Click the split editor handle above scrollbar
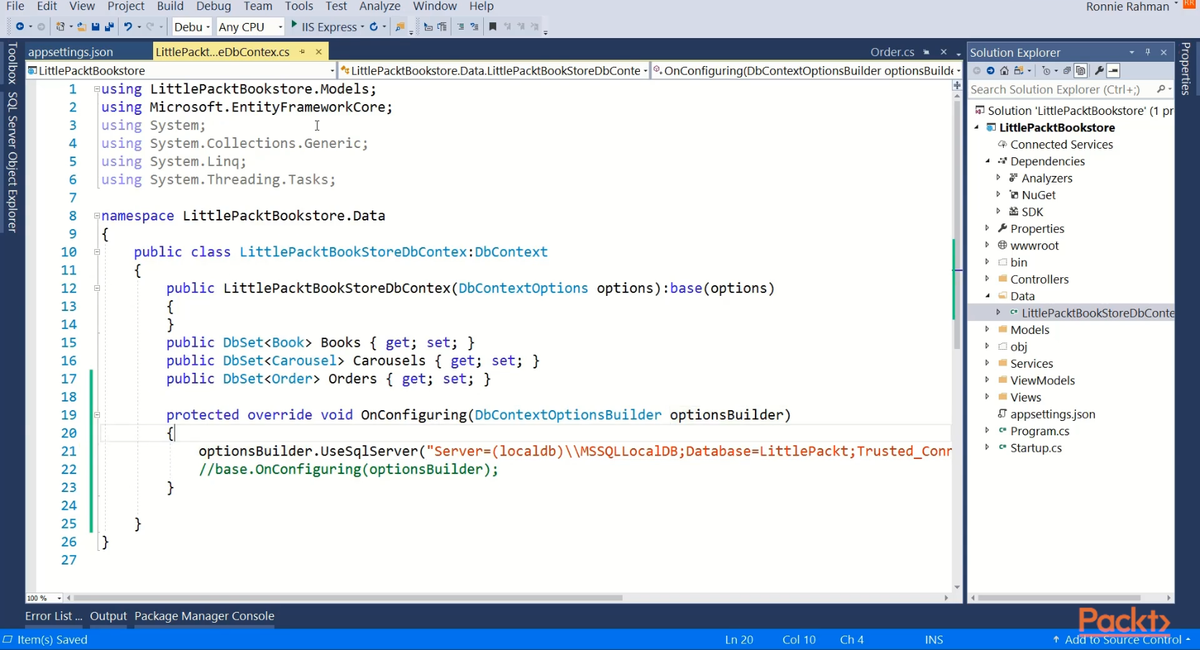The height and width of the screenshot is (650, 1200). pos(957,85)
